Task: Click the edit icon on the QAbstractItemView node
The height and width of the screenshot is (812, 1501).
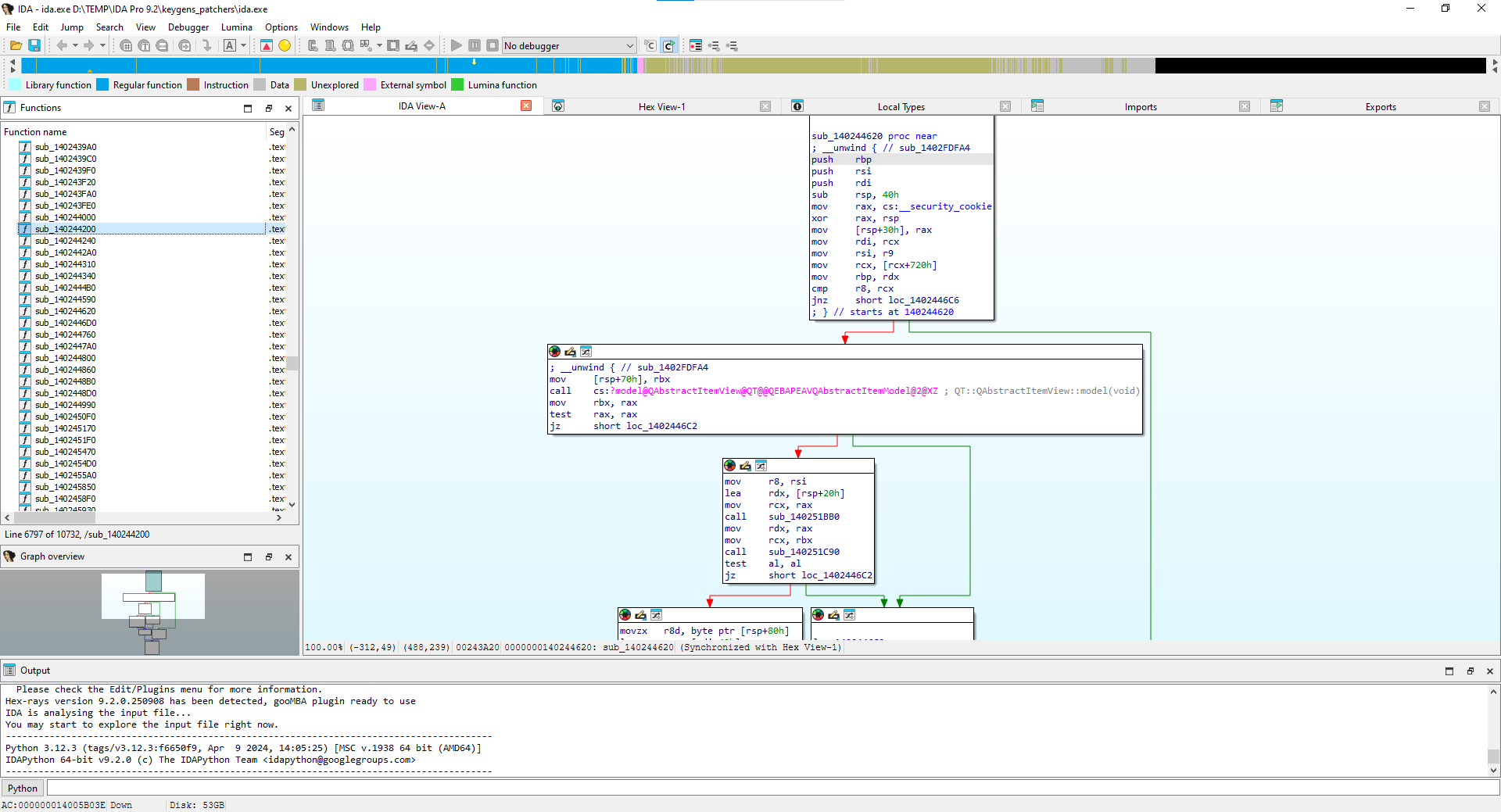Action: (570, 352)
